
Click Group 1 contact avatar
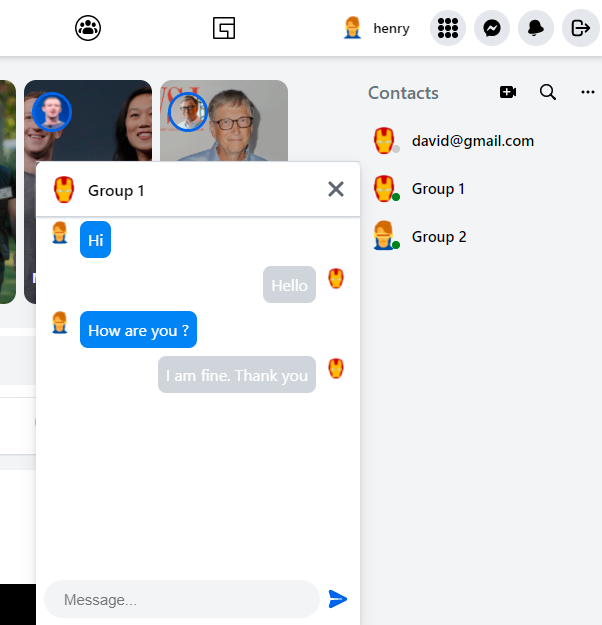click(x=384, y=189)
